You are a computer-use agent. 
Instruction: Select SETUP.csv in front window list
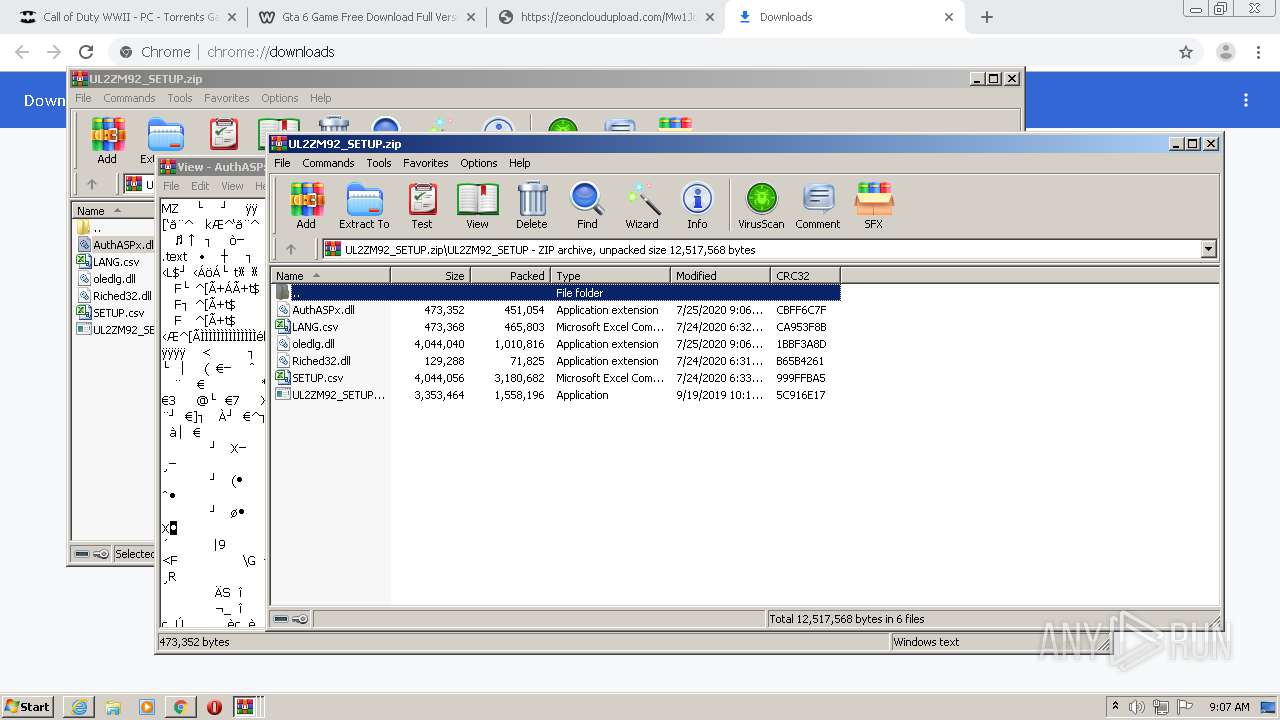556,378
